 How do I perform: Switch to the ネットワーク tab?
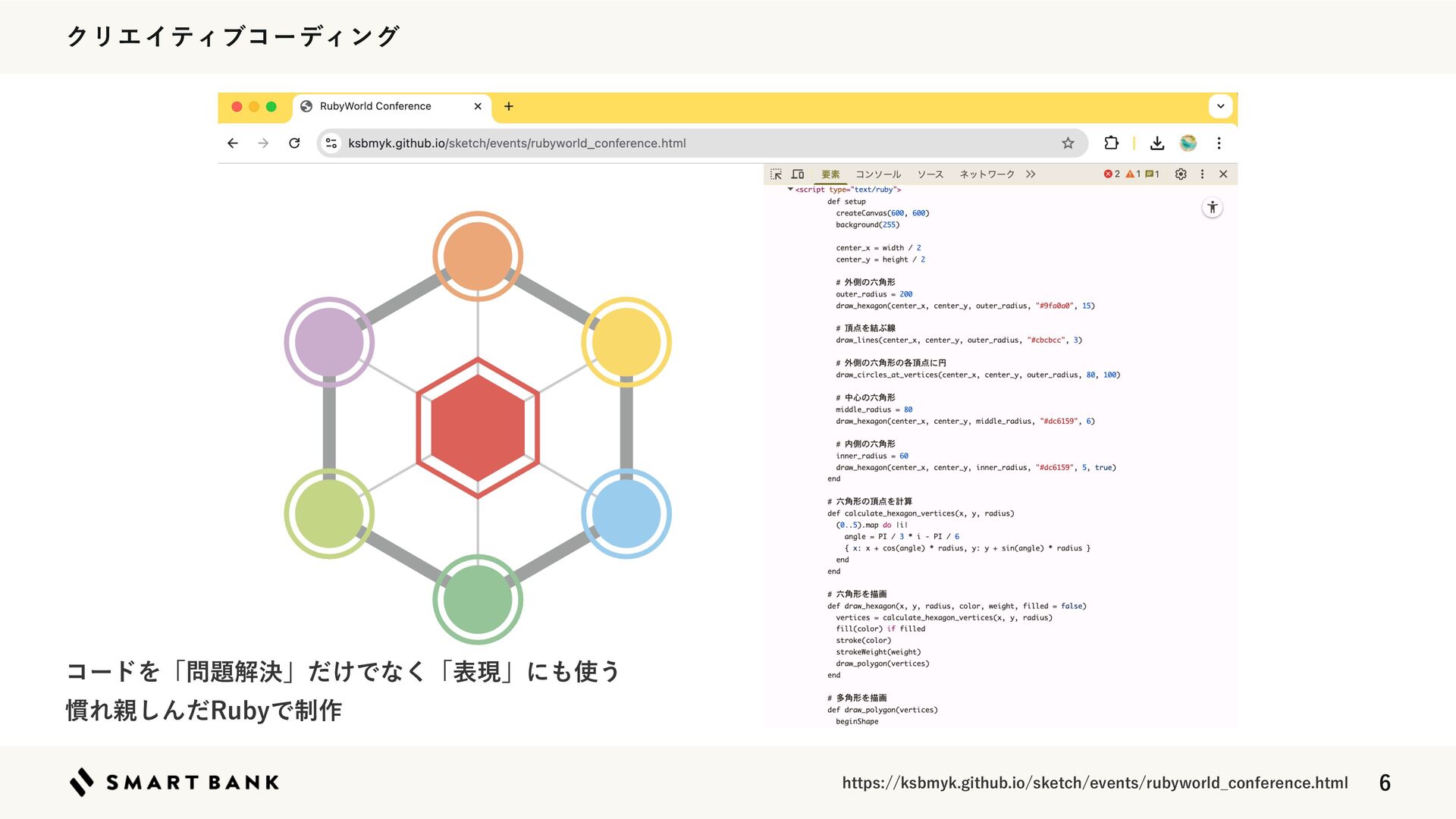point(987,174)
